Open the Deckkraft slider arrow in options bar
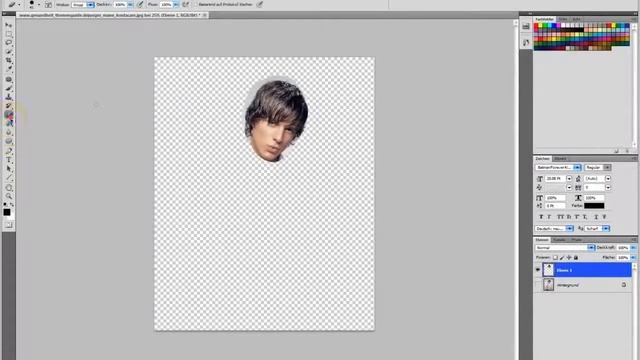Screen dimensions: 640x360 tap(131, 4)
